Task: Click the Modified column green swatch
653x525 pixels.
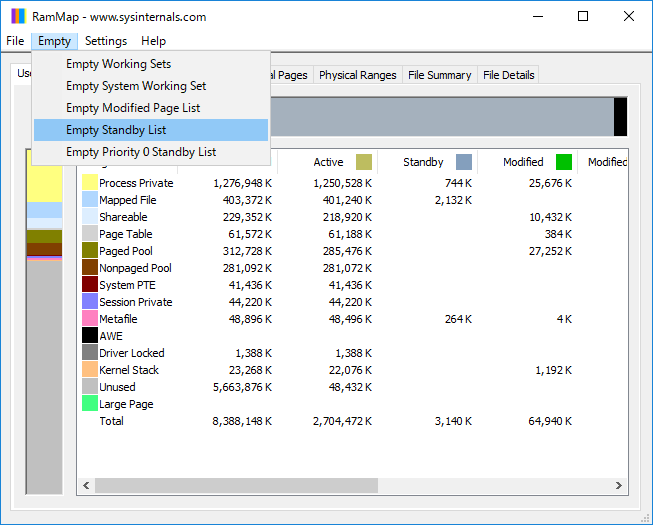Action: [x=564, y=162]
